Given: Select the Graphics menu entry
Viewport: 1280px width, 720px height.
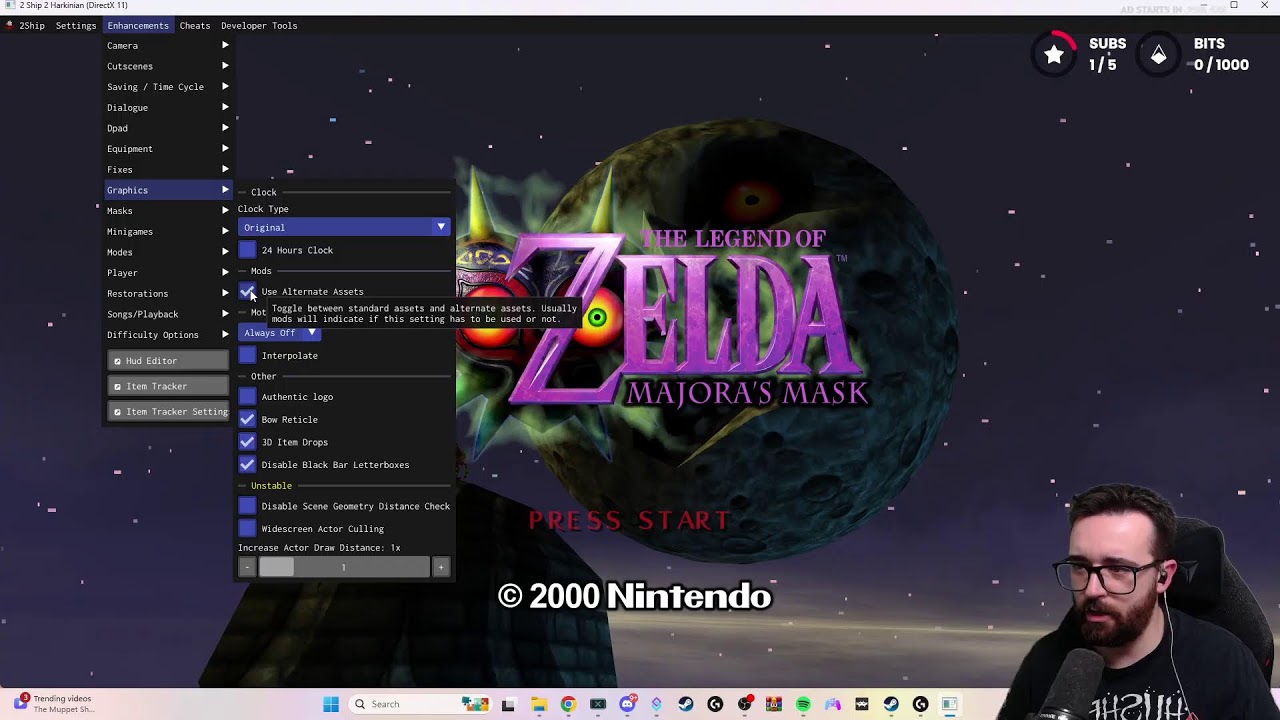Looking at the screenshot, I should (x=168, y=190).
